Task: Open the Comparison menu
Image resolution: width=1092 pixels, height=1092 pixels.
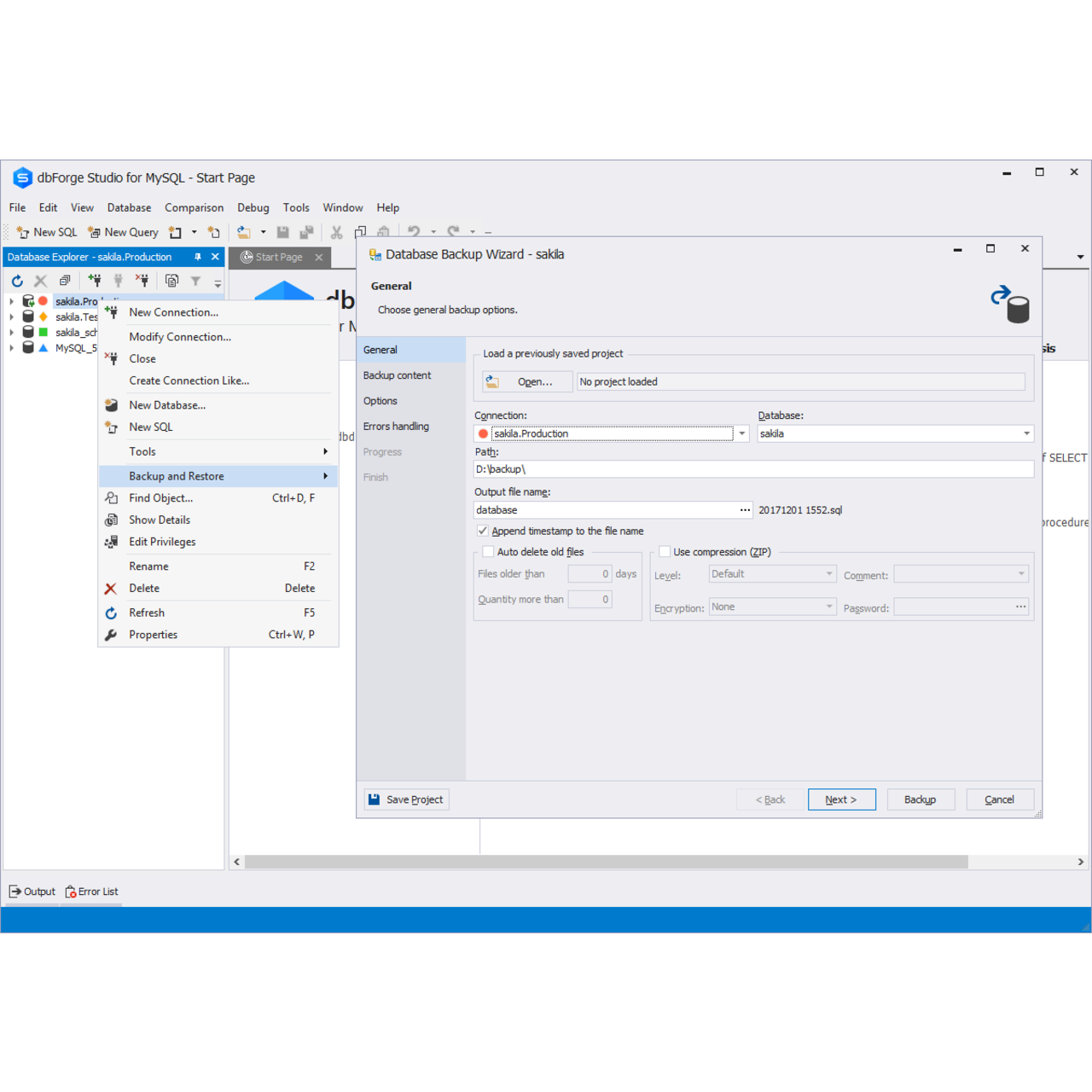Action: [194, 207]
